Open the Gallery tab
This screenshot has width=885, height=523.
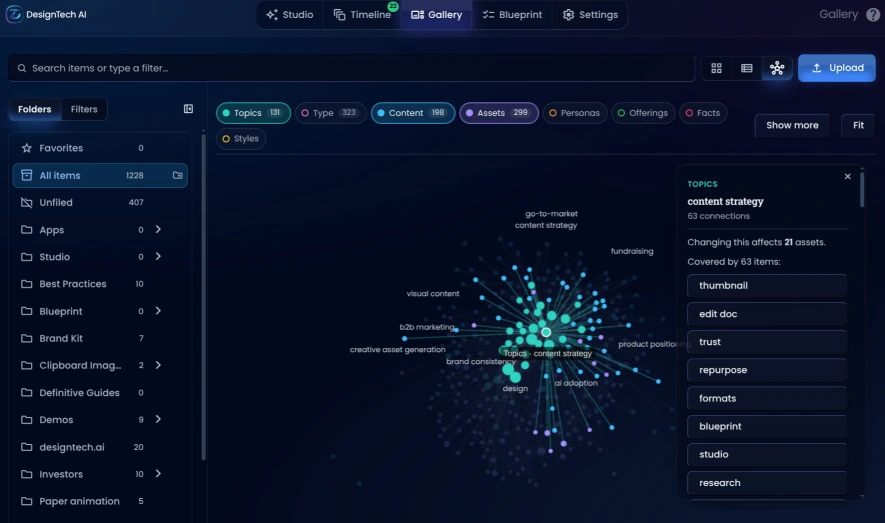click(437, 15)
